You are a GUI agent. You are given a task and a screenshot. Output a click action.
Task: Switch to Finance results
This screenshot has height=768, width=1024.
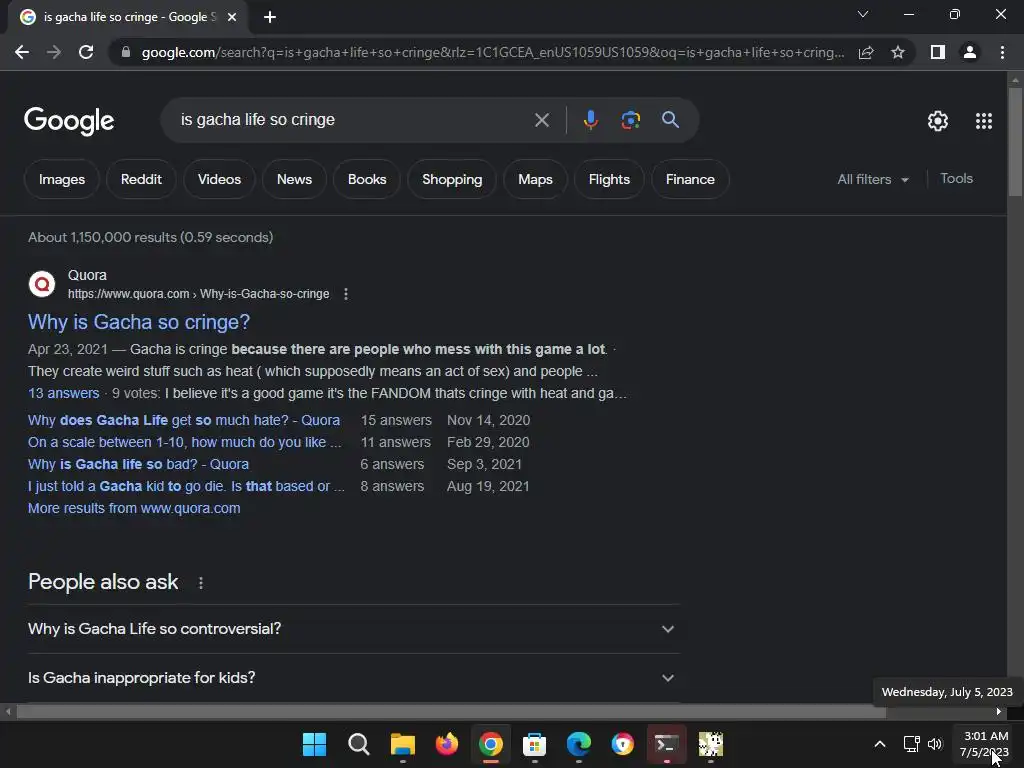click(x=690, y=179)
